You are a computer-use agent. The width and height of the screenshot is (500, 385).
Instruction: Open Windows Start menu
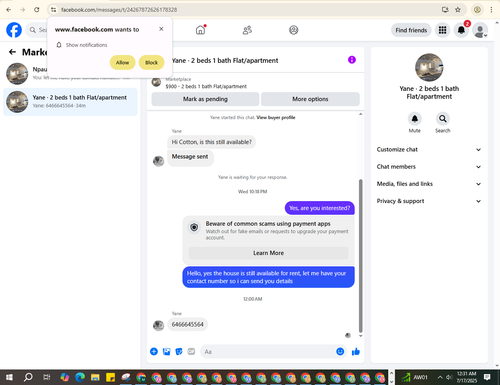[x=9, y=377]
